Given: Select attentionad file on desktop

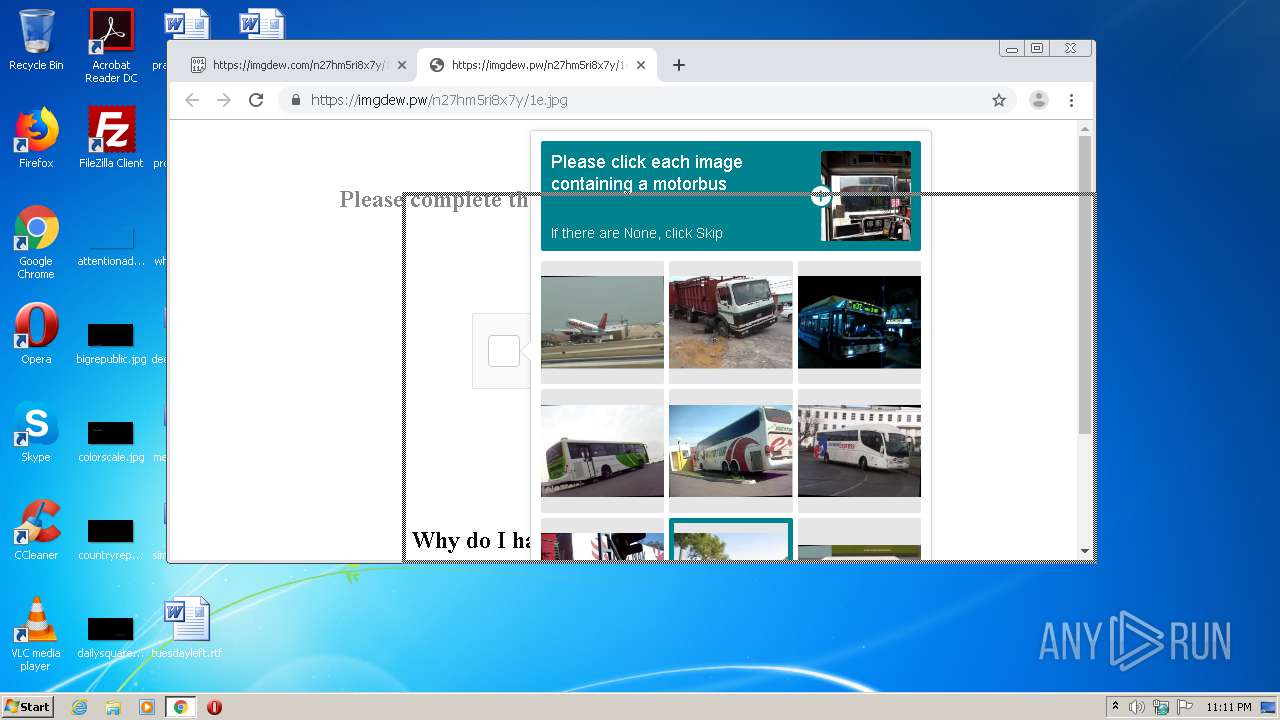Looking at the screenshot, I should coord(111,246).
